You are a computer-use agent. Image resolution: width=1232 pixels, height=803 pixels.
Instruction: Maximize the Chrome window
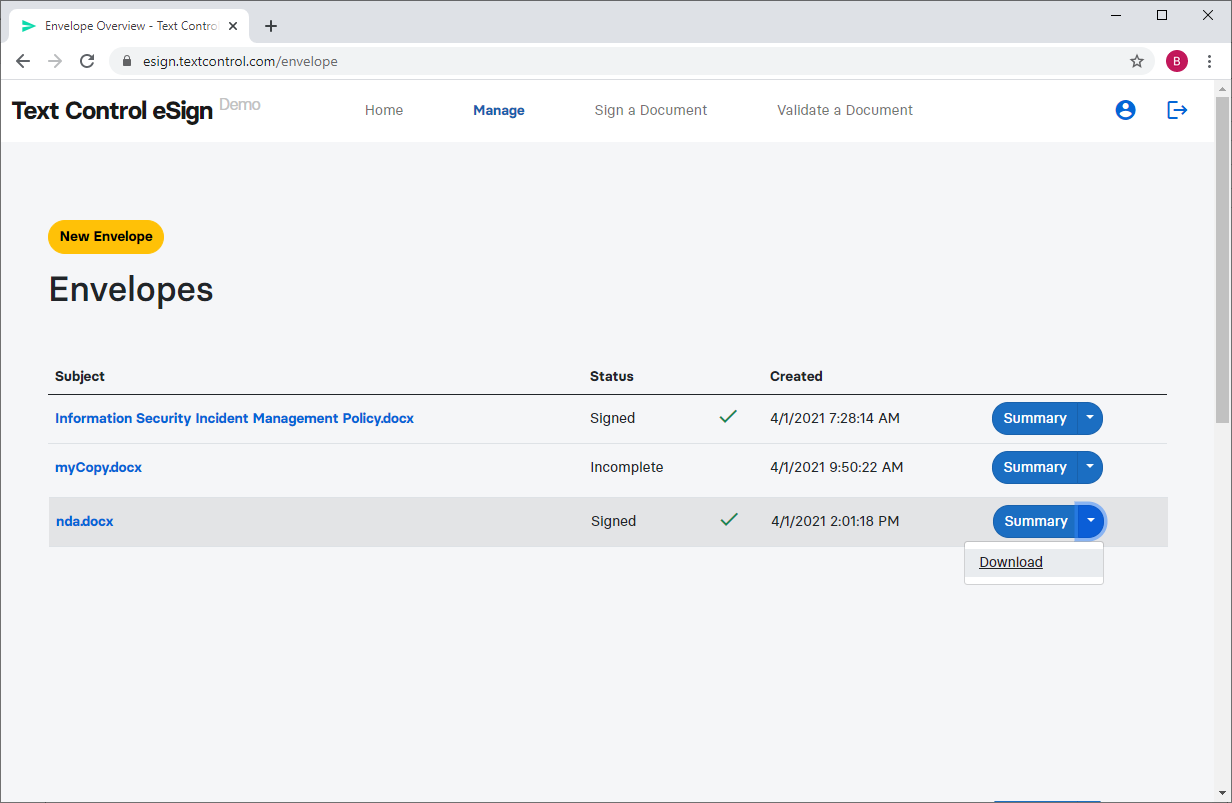tap(1162, 15)
